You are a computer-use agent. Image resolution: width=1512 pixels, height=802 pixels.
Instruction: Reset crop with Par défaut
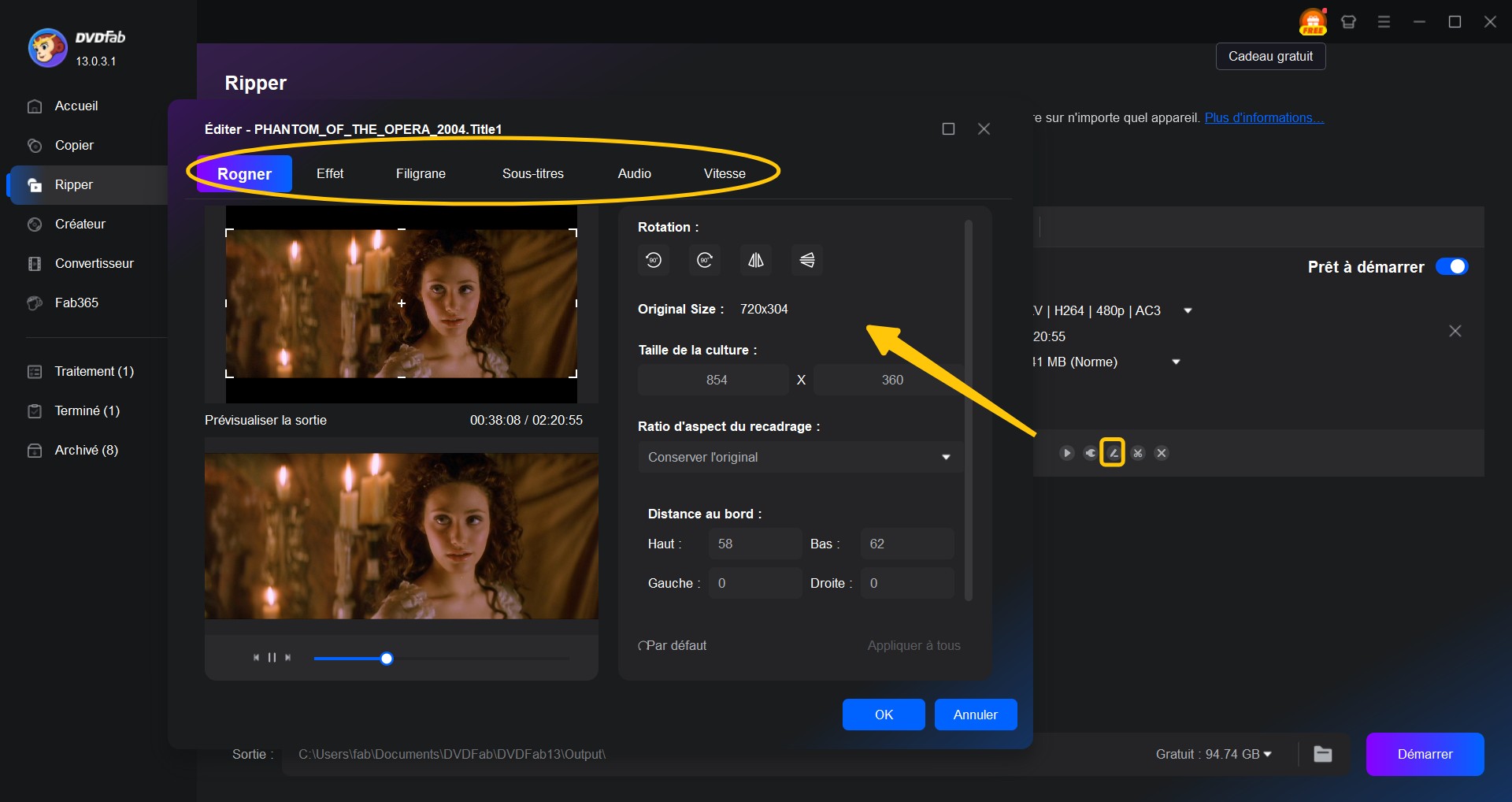pyautogui.click(x=673, y=645)
